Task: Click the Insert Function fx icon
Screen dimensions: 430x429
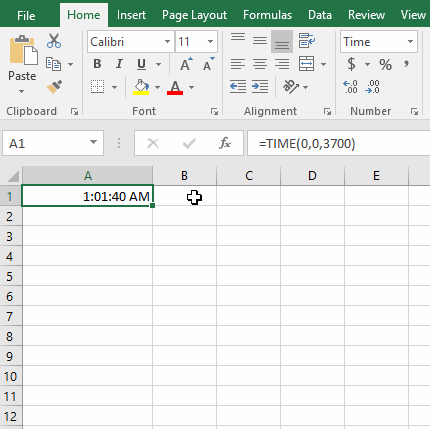Action: (225, 143)
